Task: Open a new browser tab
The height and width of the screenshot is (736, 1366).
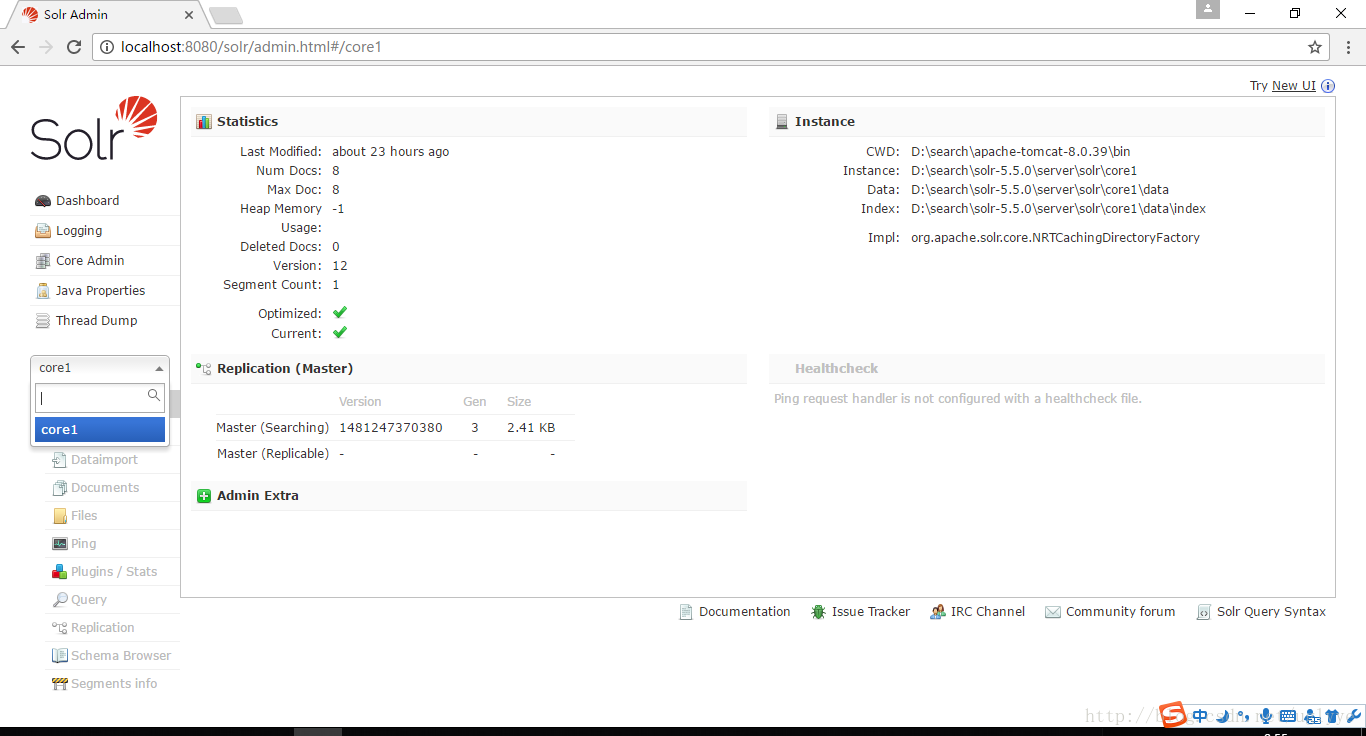Action: [226, 16]
